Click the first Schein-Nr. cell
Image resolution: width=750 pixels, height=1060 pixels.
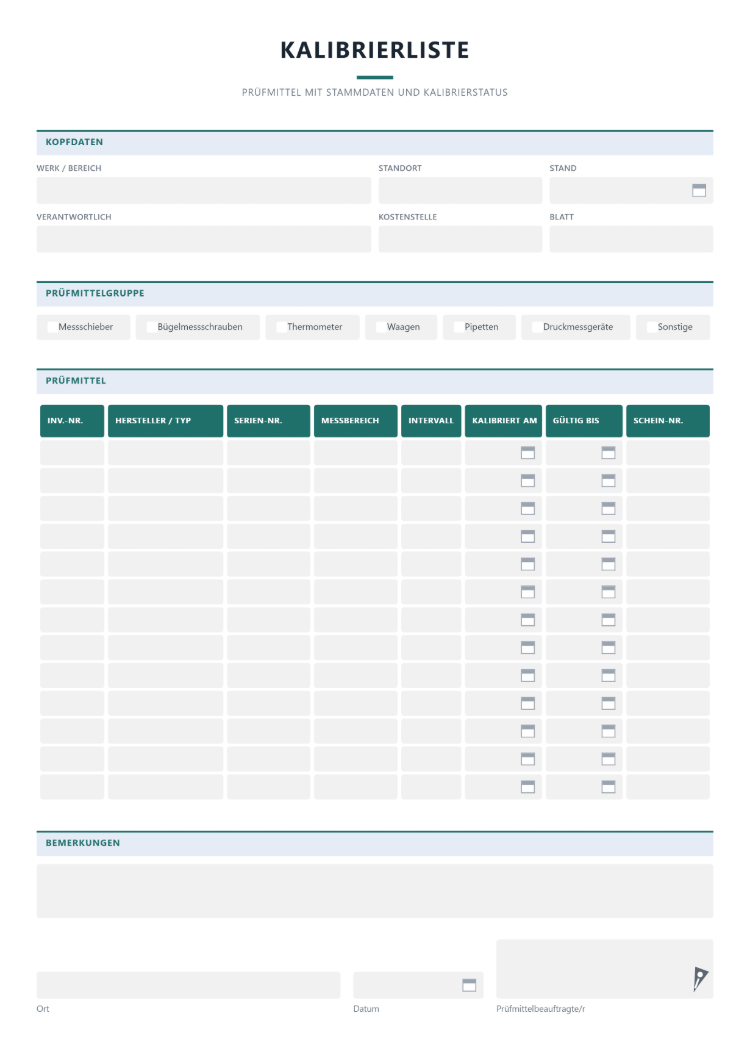[667, 453]
